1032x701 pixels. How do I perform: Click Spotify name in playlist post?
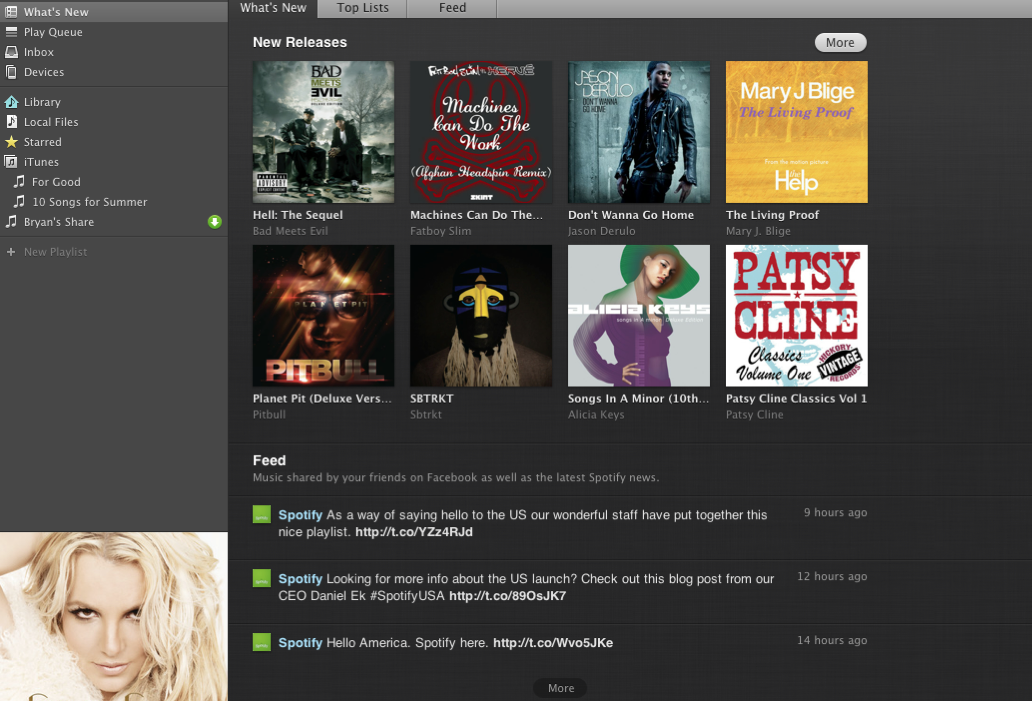pyautogui.click(x=300, y=515)
